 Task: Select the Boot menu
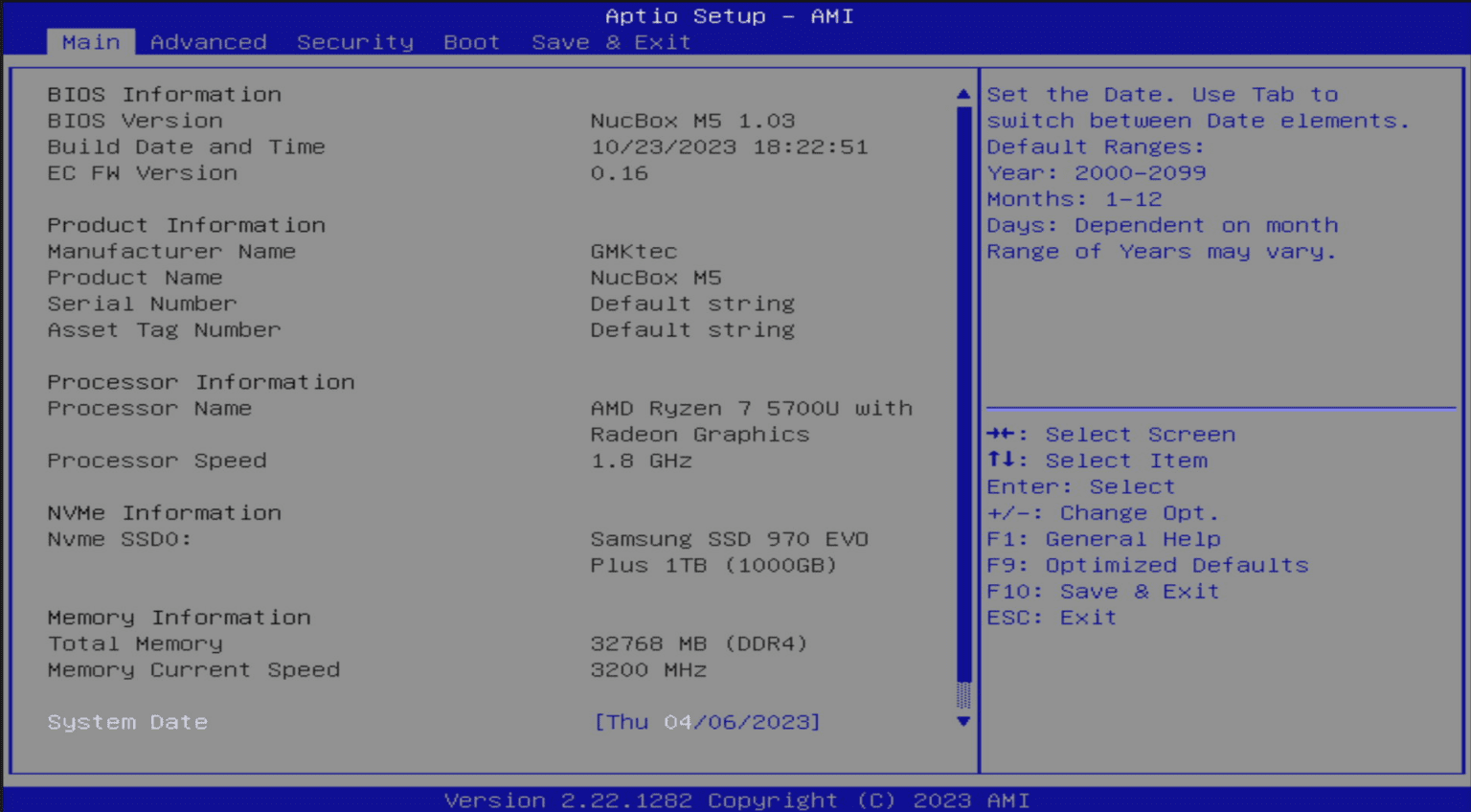(471, 41)
